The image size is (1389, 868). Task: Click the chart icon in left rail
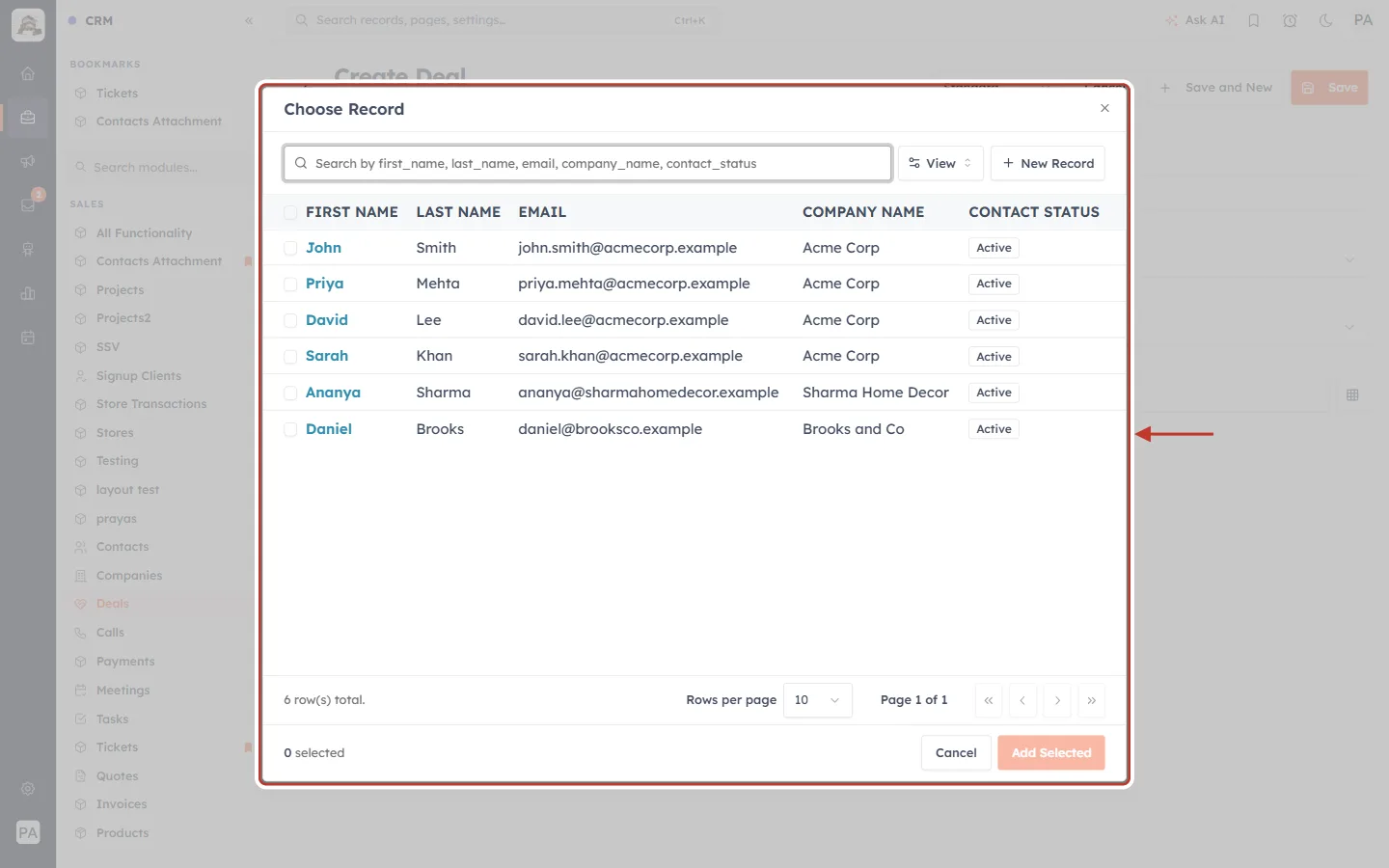pyautogui.click(x=28, y=293)
